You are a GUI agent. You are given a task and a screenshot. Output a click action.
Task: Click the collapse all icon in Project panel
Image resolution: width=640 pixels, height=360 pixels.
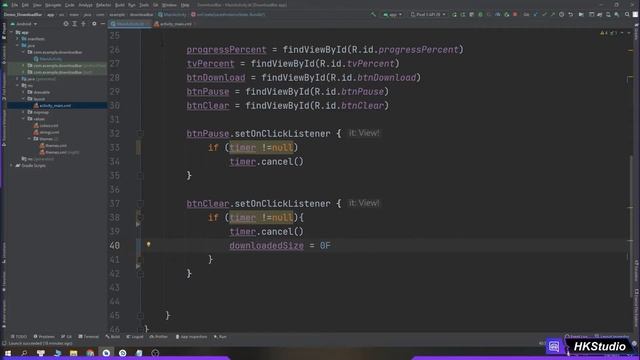coord(84,24)
